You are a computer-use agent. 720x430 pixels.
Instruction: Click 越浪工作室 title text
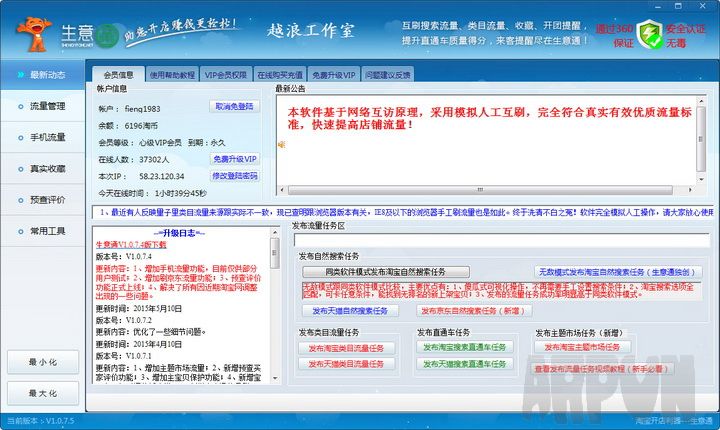[311, 30]
